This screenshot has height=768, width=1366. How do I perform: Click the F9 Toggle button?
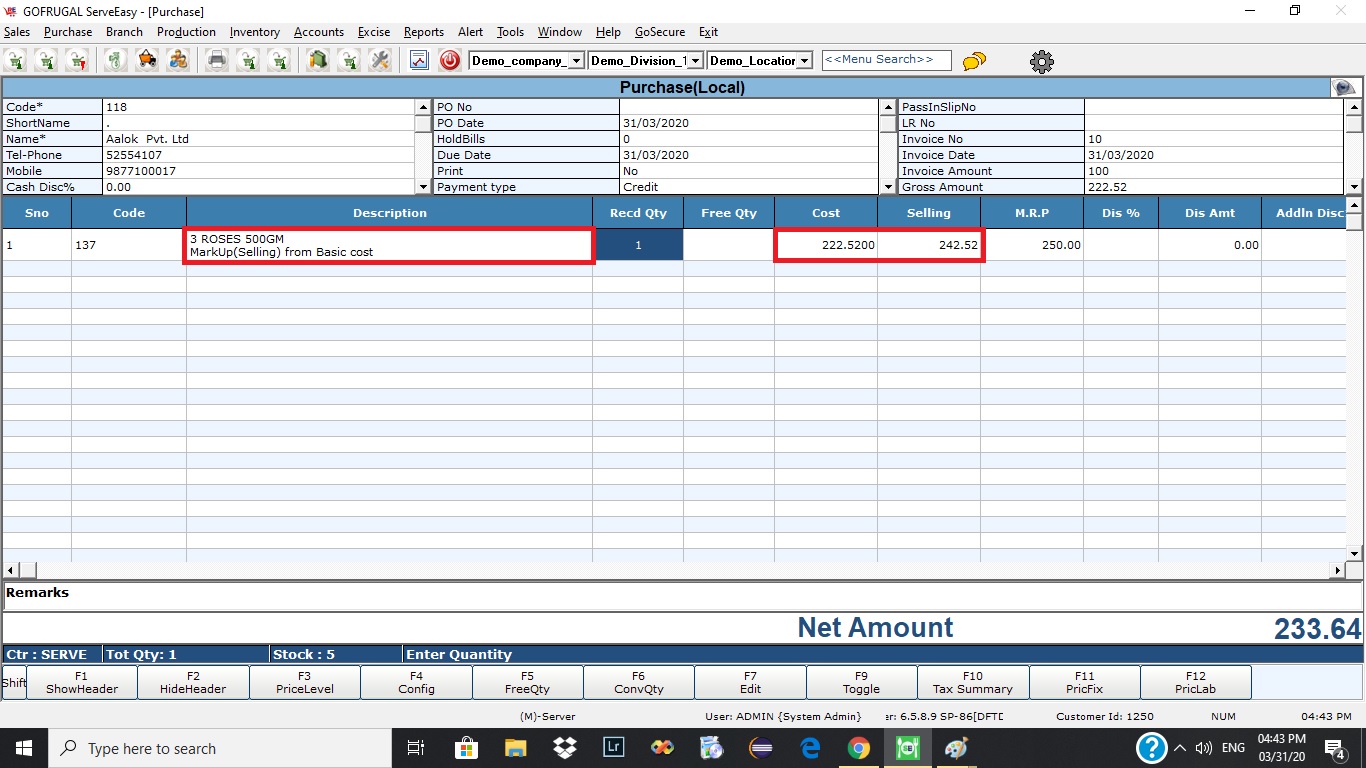point(862,683)
